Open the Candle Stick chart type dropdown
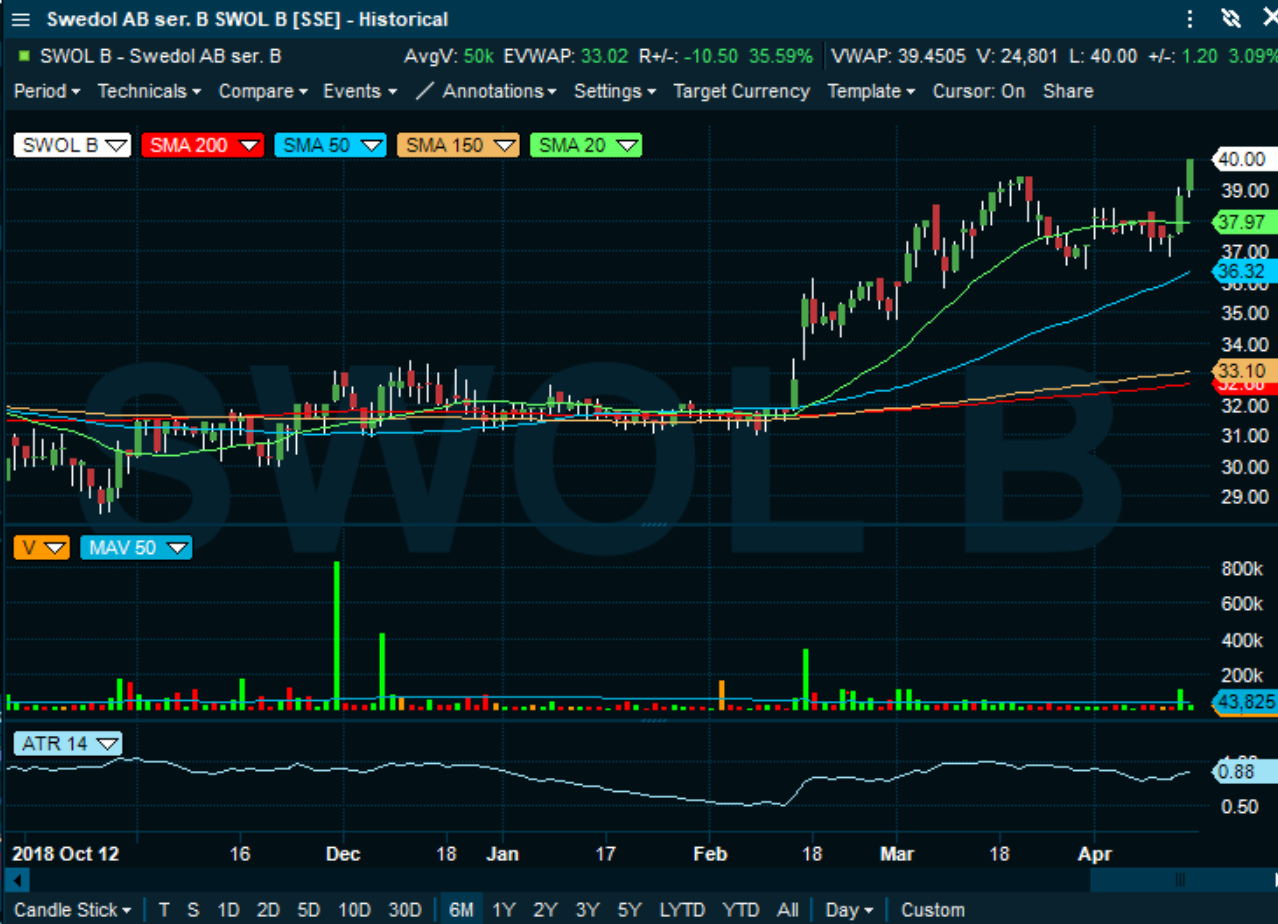The image size is (1278, 924). [x=75, y=910]
